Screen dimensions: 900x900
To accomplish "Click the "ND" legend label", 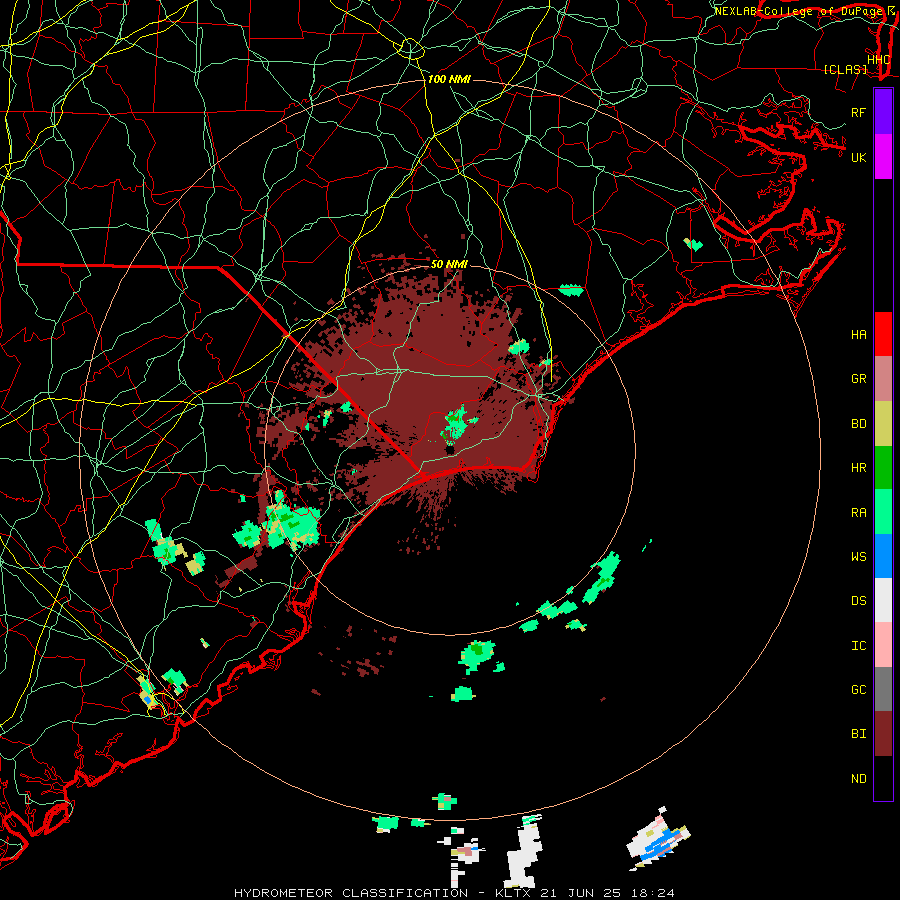I will tap(858, 779).
